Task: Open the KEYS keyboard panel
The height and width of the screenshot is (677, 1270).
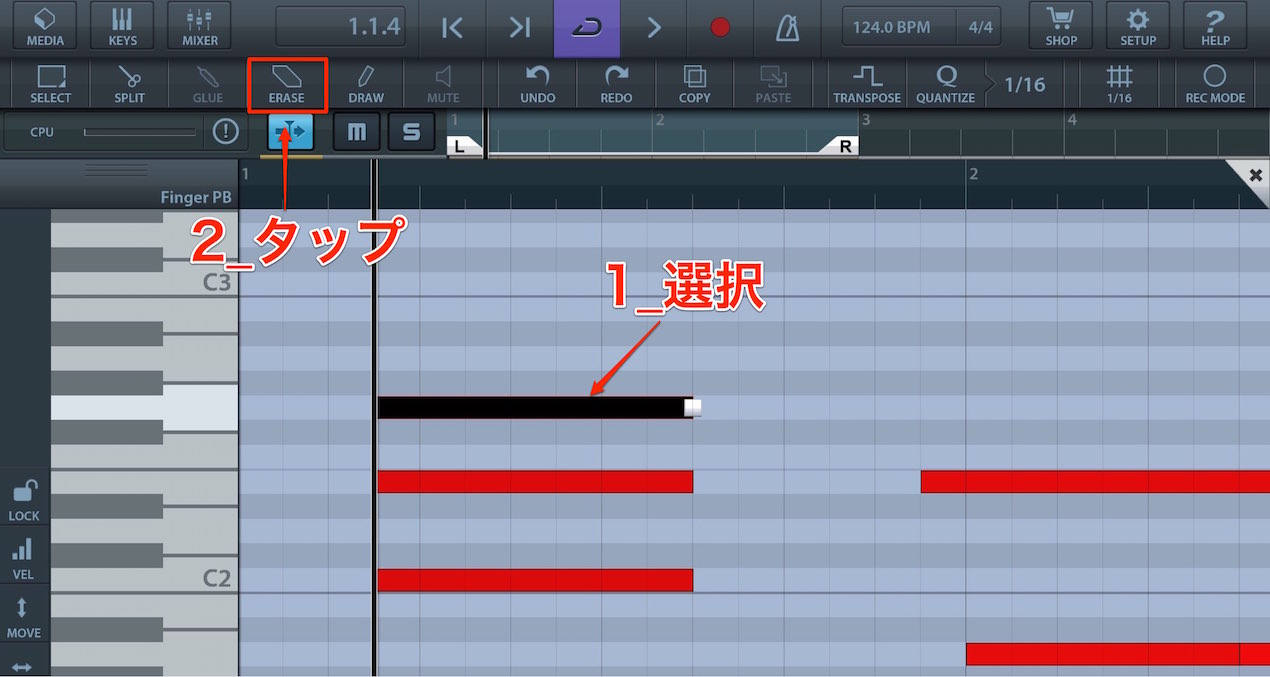Action: 122,27
